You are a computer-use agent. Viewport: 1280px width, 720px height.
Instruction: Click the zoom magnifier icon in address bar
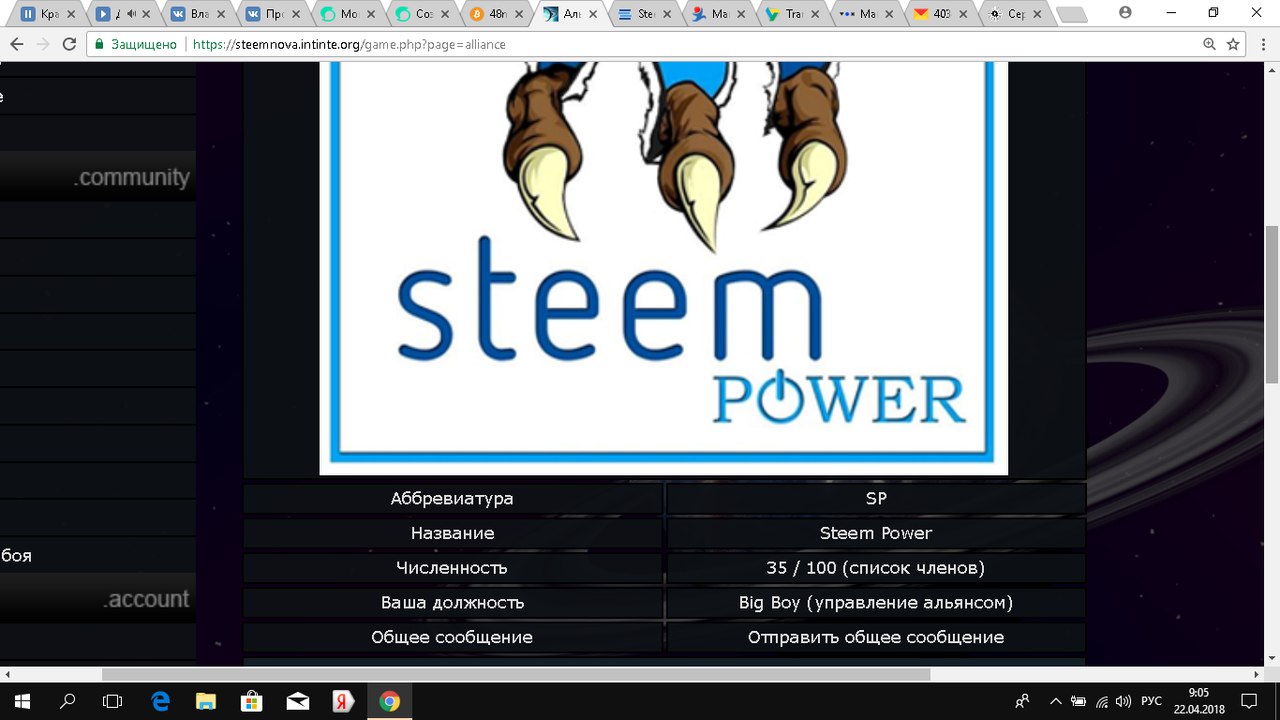click(1209, 44)
